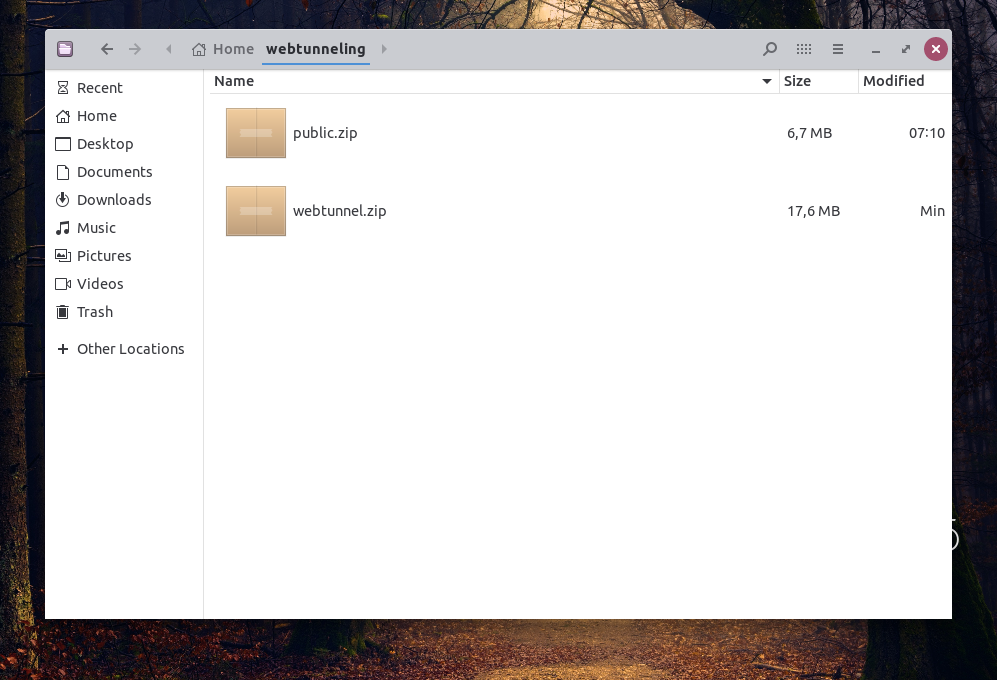
Task: Select the public.zip archive
Action: tap(325, 132)
